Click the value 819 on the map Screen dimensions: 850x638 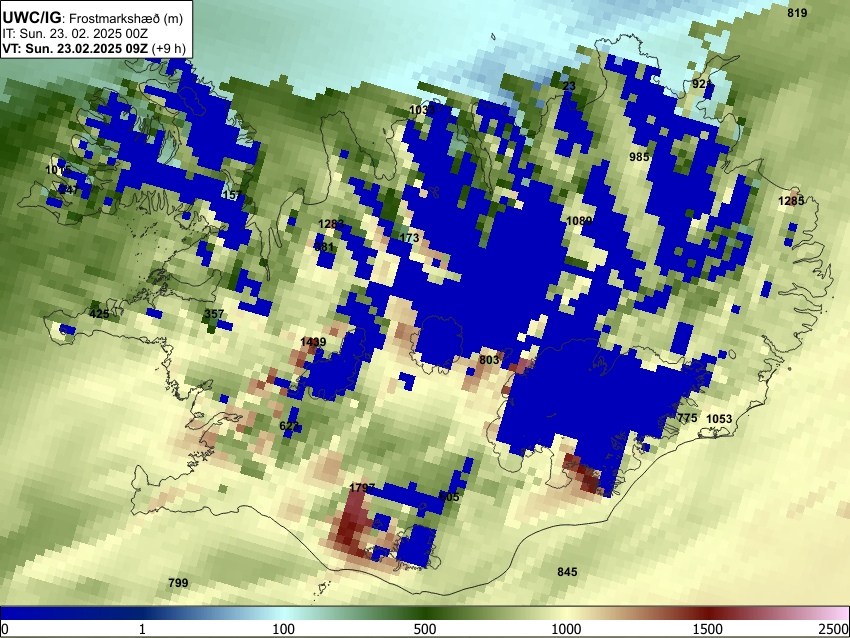(x=797, y=13)
